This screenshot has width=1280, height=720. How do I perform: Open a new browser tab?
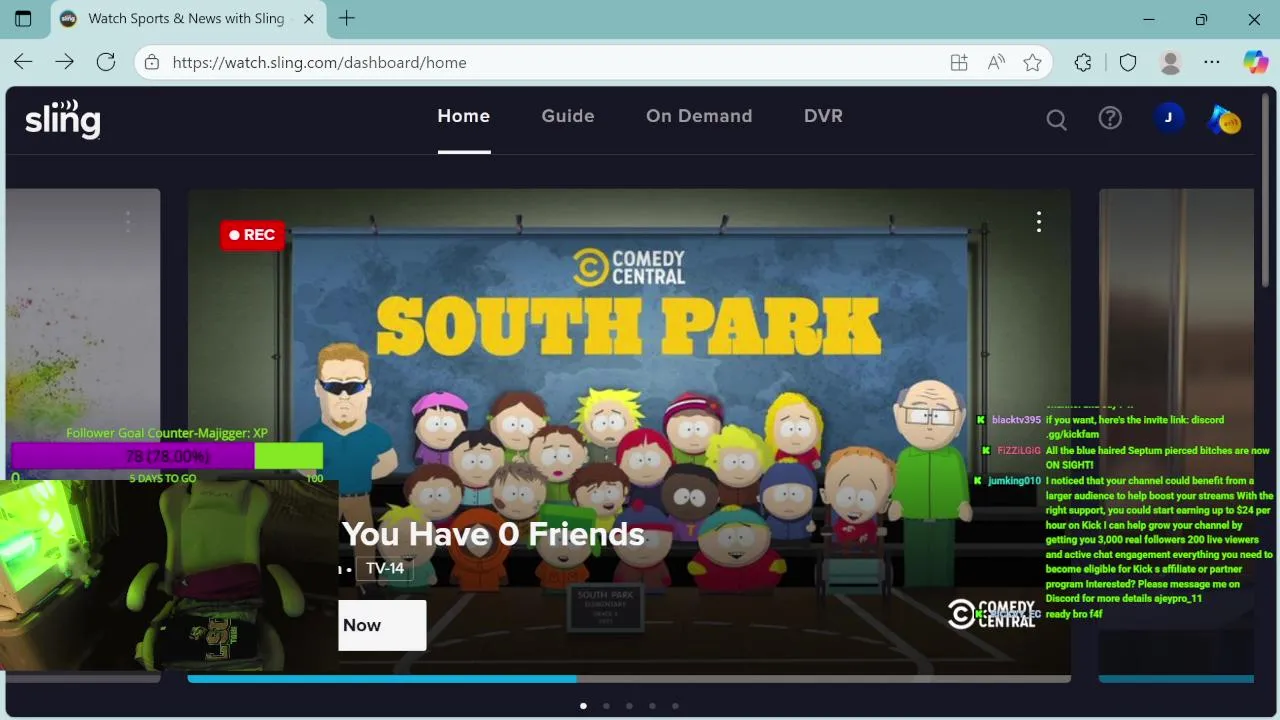pyautogui.click(x=347, y=18)
